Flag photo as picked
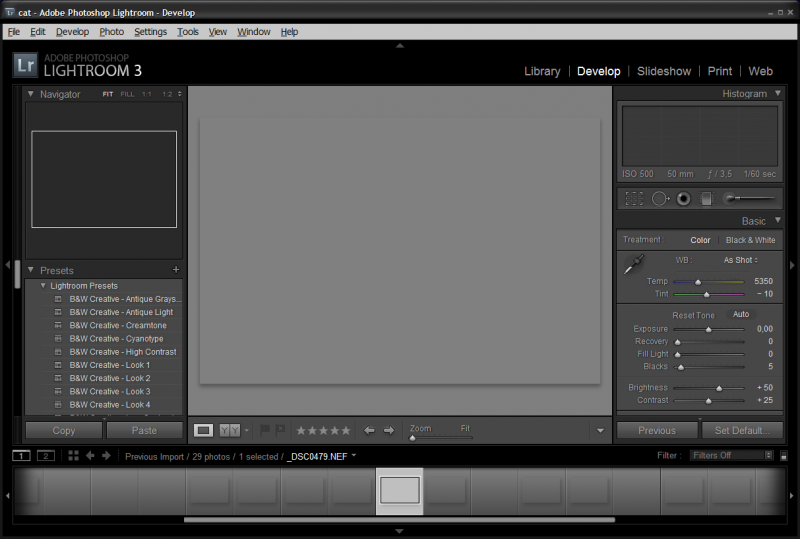800x539 pixels. click(265, 430)
